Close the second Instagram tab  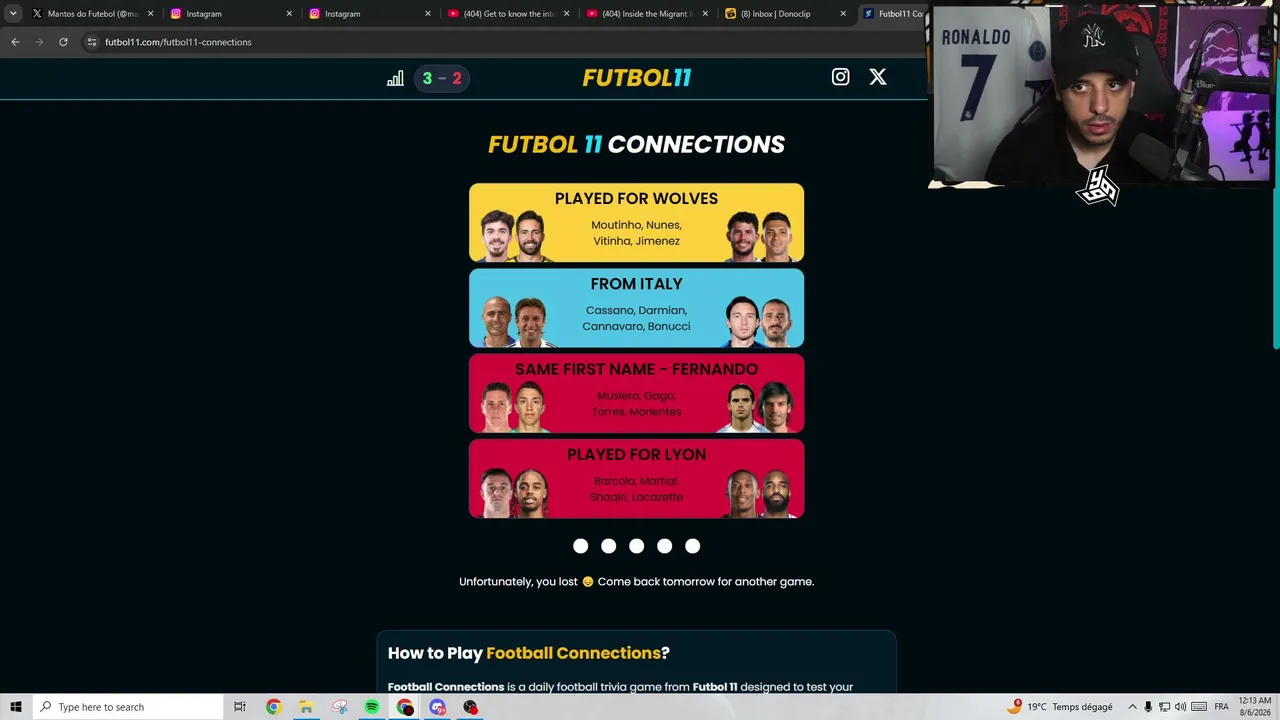point(428,14)
